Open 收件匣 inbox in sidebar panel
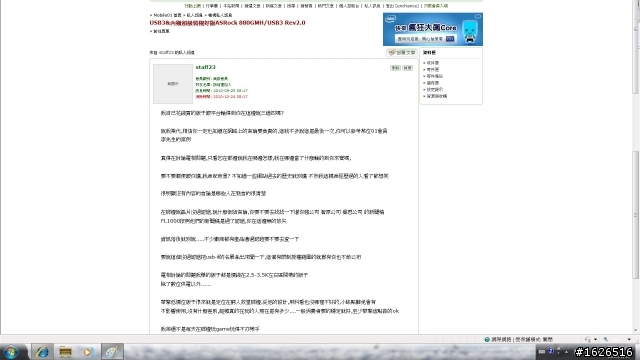Viewport: 640px width, 360px height. click(x=433, y=63)
